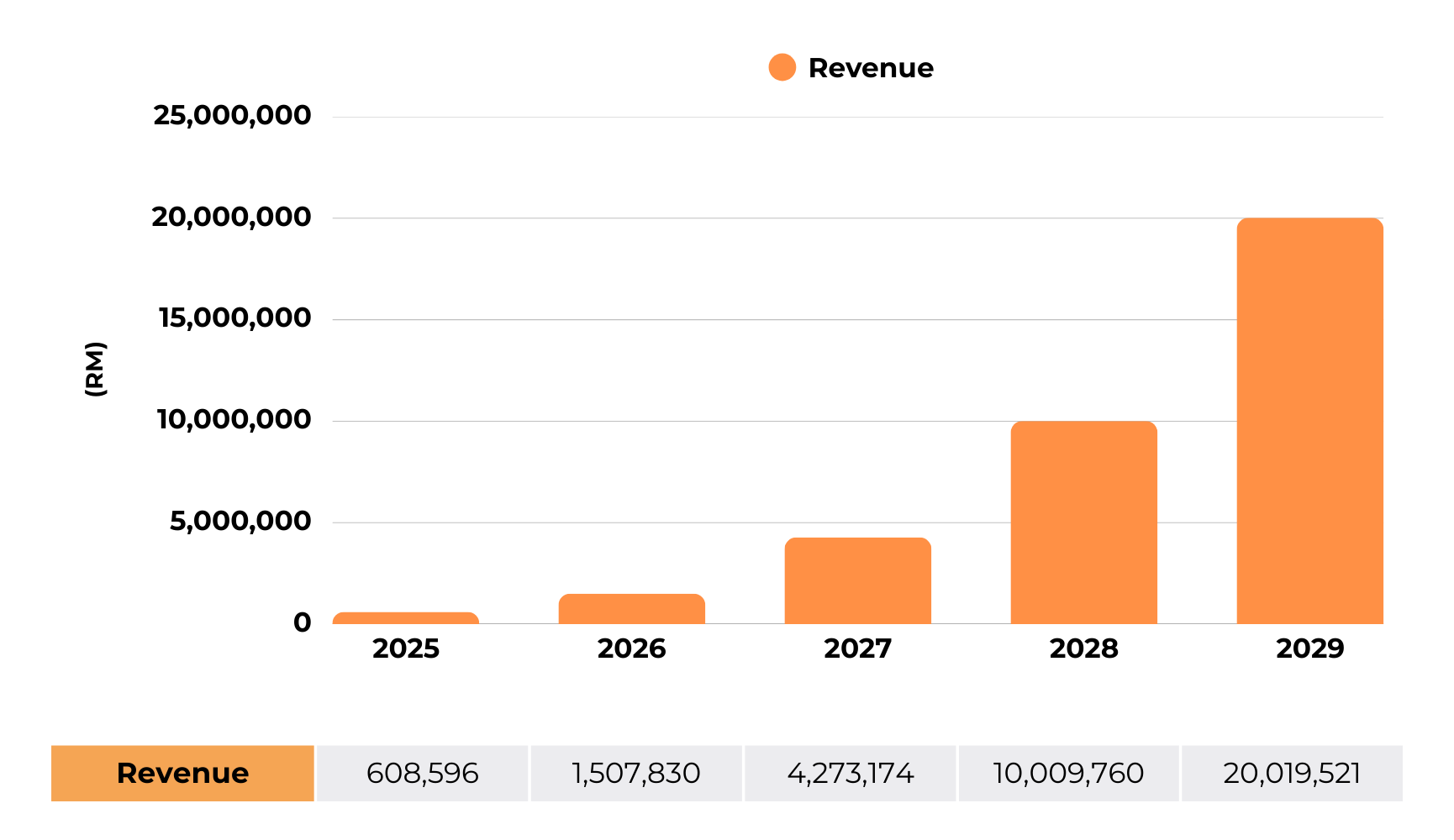Click the 2026 x-axis label

632,648
